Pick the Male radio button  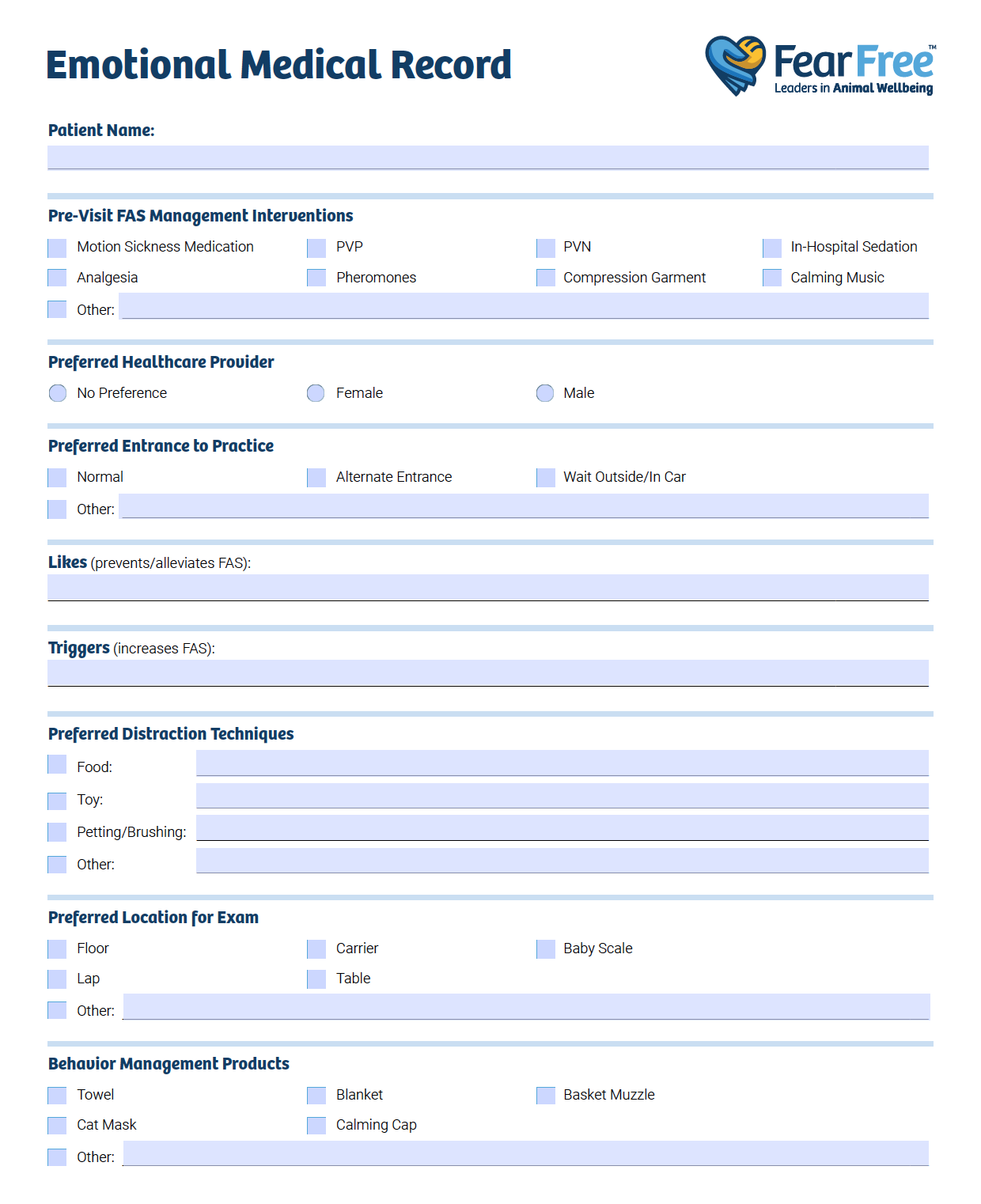pos(545,393)
